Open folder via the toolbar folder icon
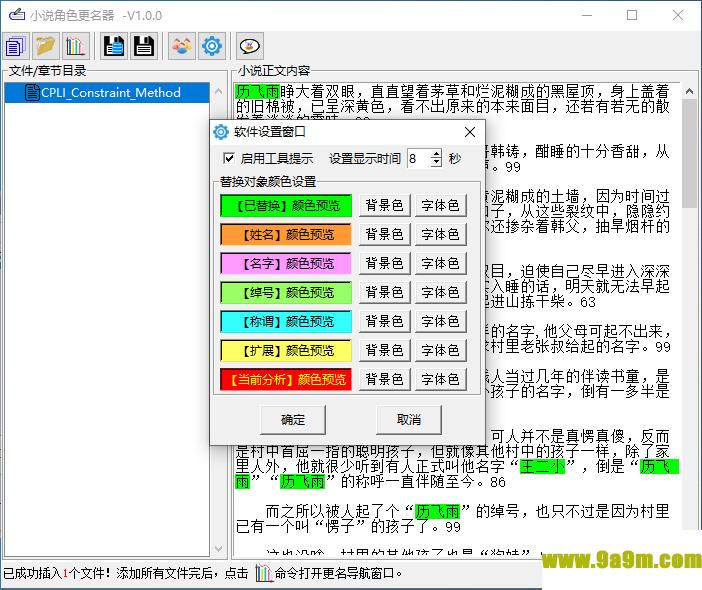702x590 pixels. click(46, 46)
